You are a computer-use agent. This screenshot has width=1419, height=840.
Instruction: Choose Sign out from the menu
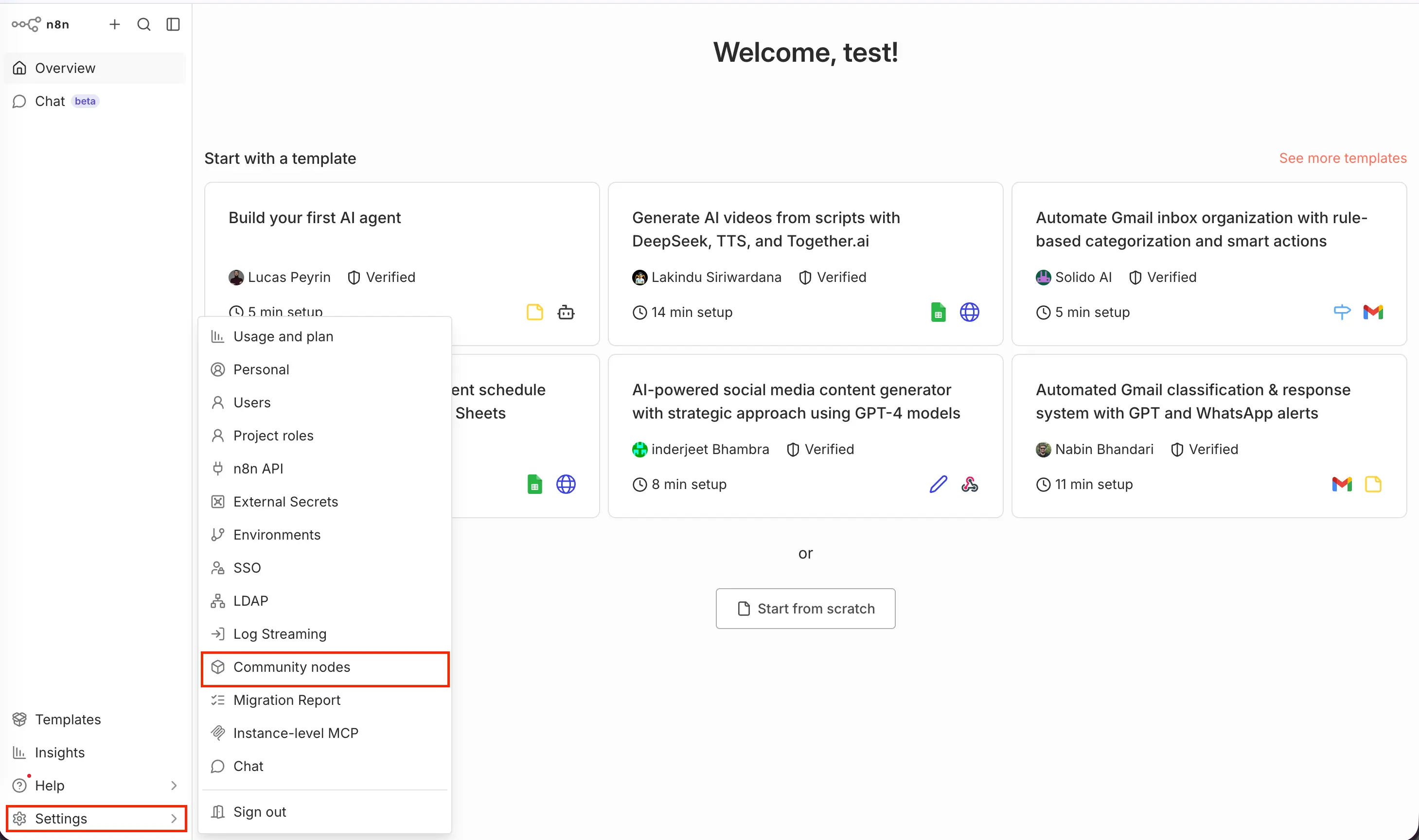tap(325, 812)
